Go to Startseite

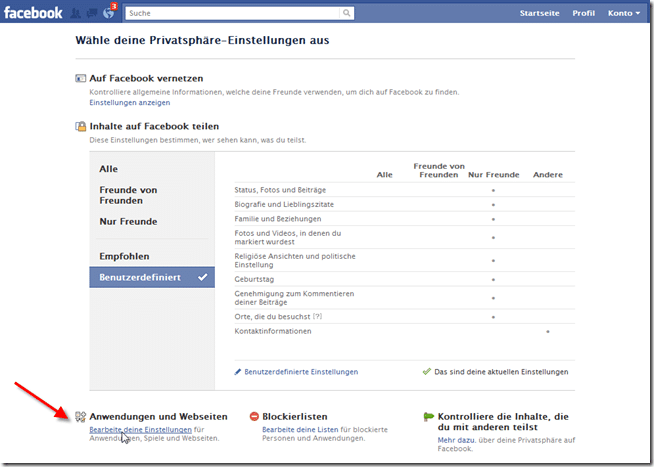pos(539,13)
